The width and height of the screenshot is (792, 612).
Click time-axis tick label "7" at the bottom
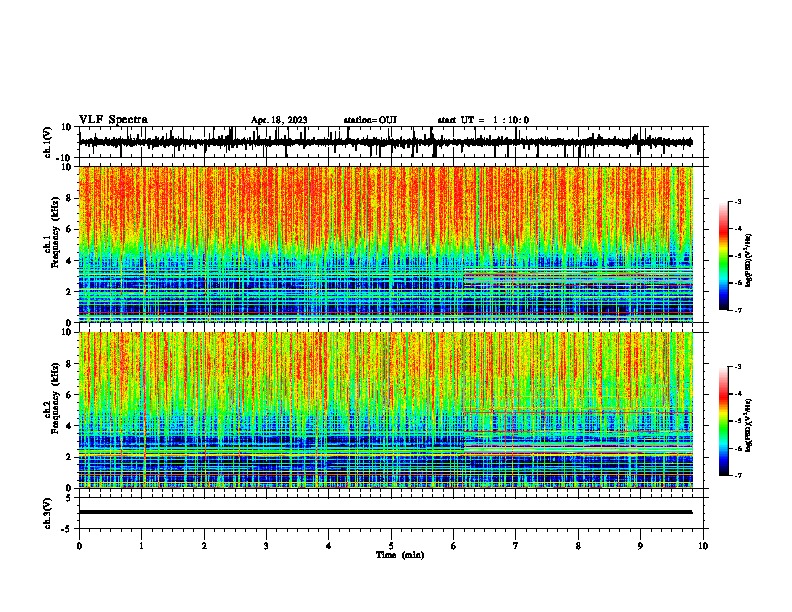point(516,546)
